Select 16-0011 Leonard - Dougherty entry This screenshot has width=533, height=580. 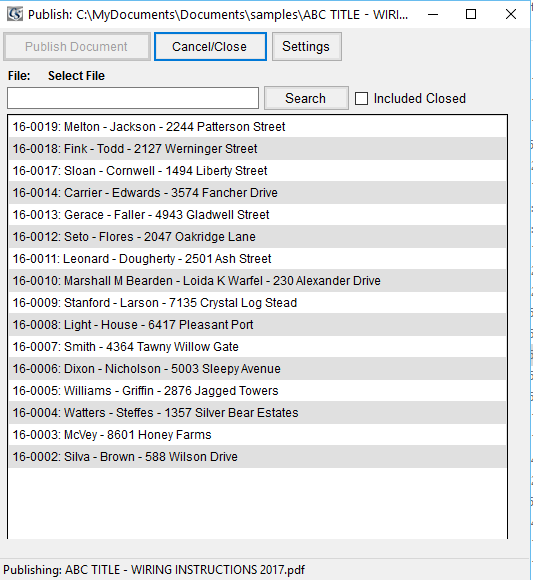point(257,259)
